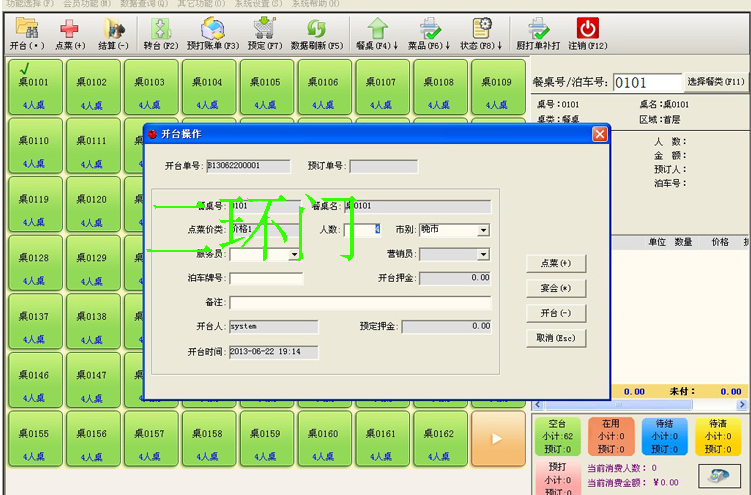
Task: Open the 服务员 waiter dropdown
Action: point(294,255)
